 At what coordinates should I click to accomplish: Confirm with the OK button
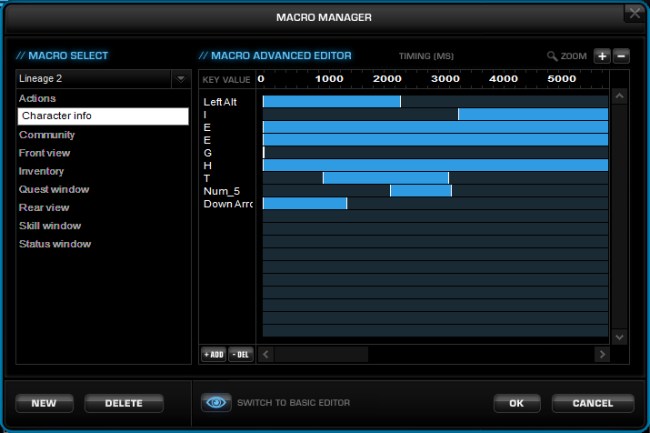click(x=517, y=403)
